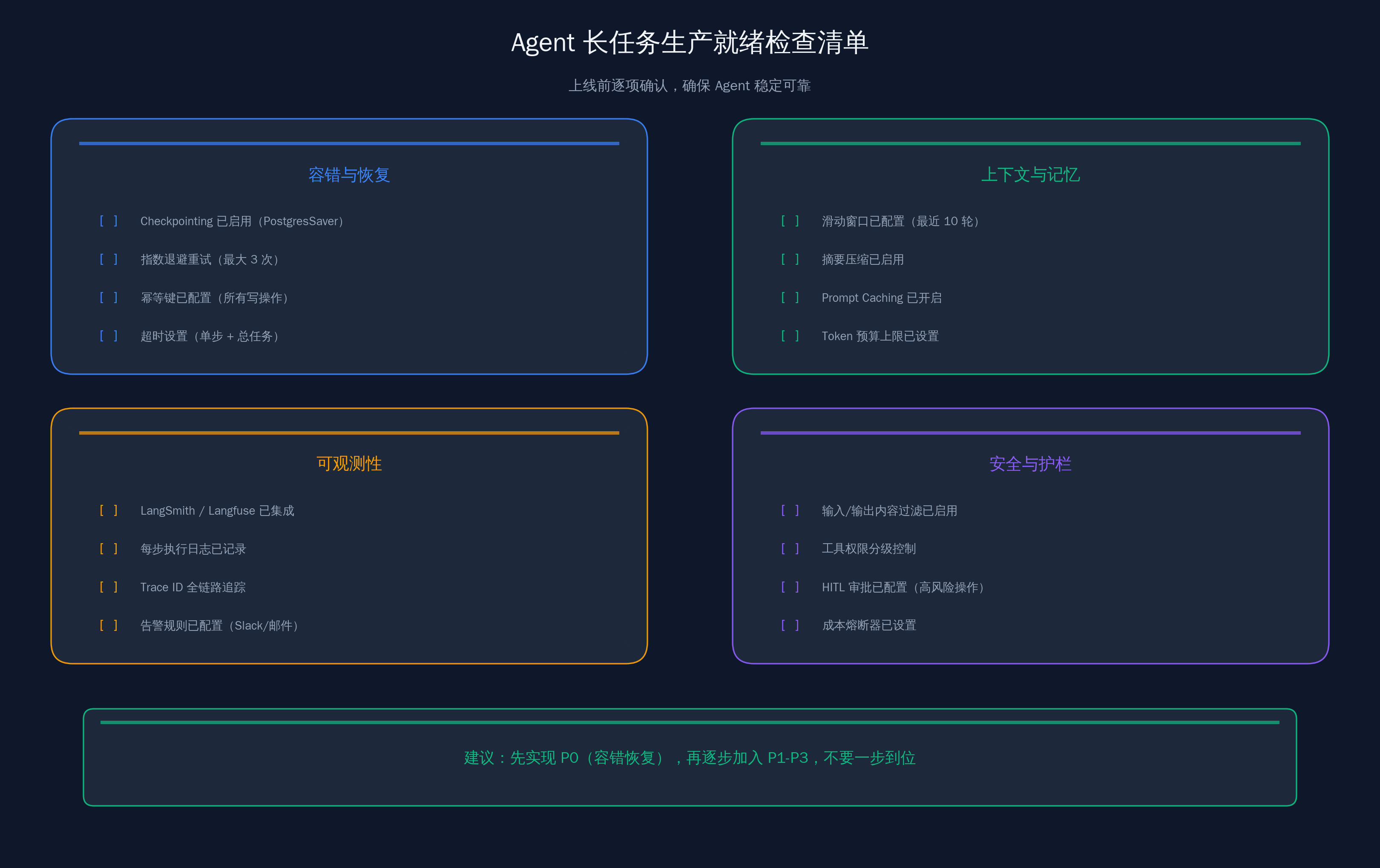Click the text 告警规则已配置（Slack/邮件）
Viewport: 1380px width, 868px height.
tap(219, 626)
